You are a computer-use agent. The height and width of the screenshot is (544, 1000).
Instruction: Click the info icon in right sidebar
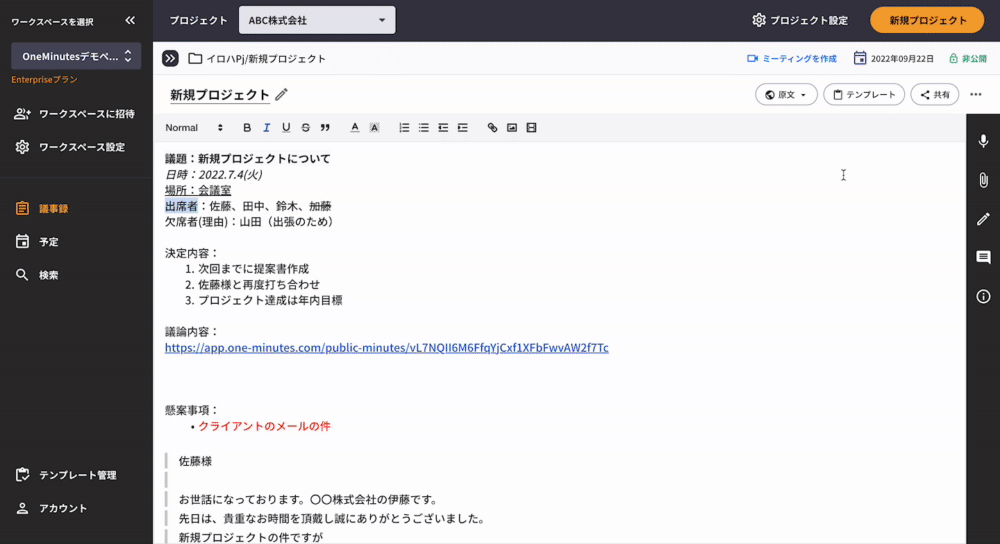point(983,296)
